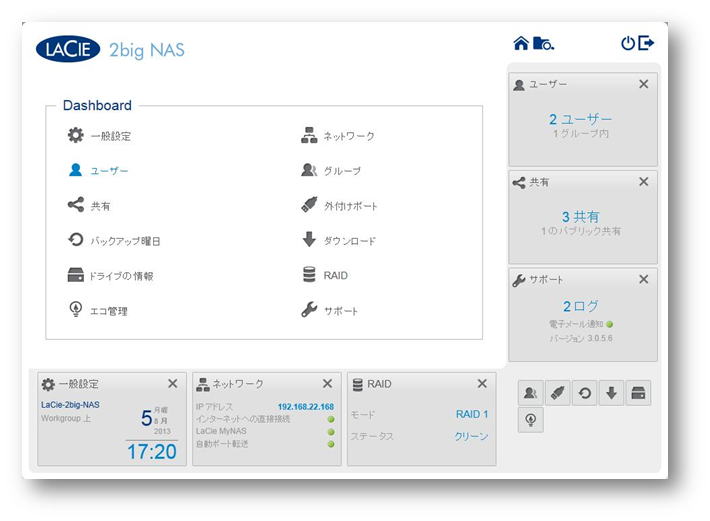Viewport: 710px width, 521px height.
Task: Click the 2big NAS product title
Action: tap(147, 50)
